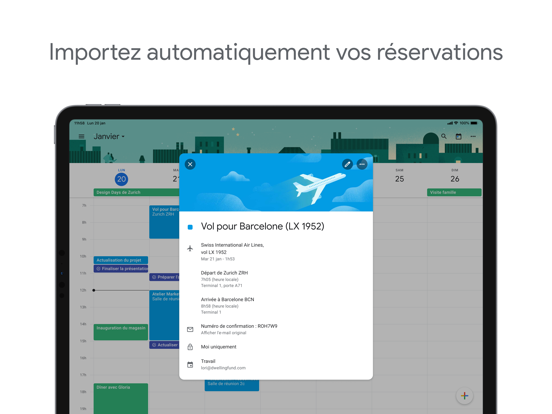Select day 25 in the week header

click(399, 179)
